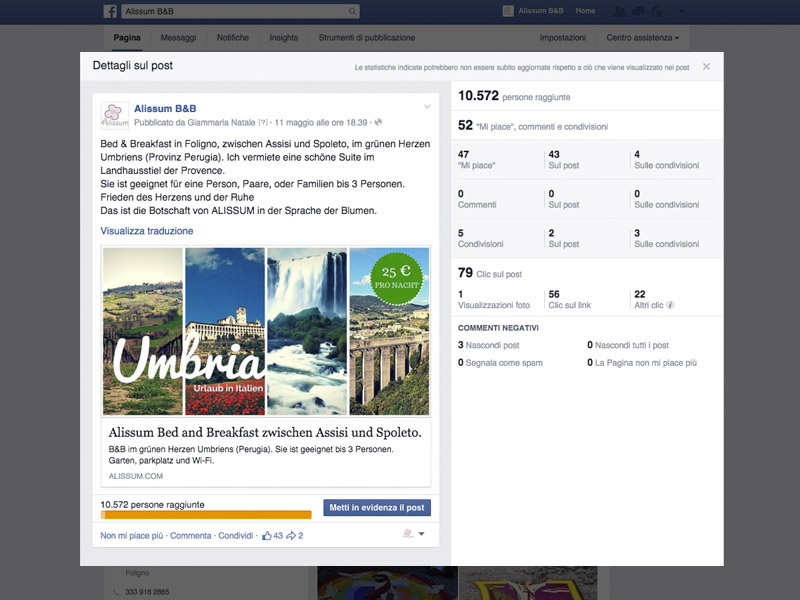The image size is (800, 600).
Task: Click 10.572 persone raggiunte text under post
Action: click(153, 505)
